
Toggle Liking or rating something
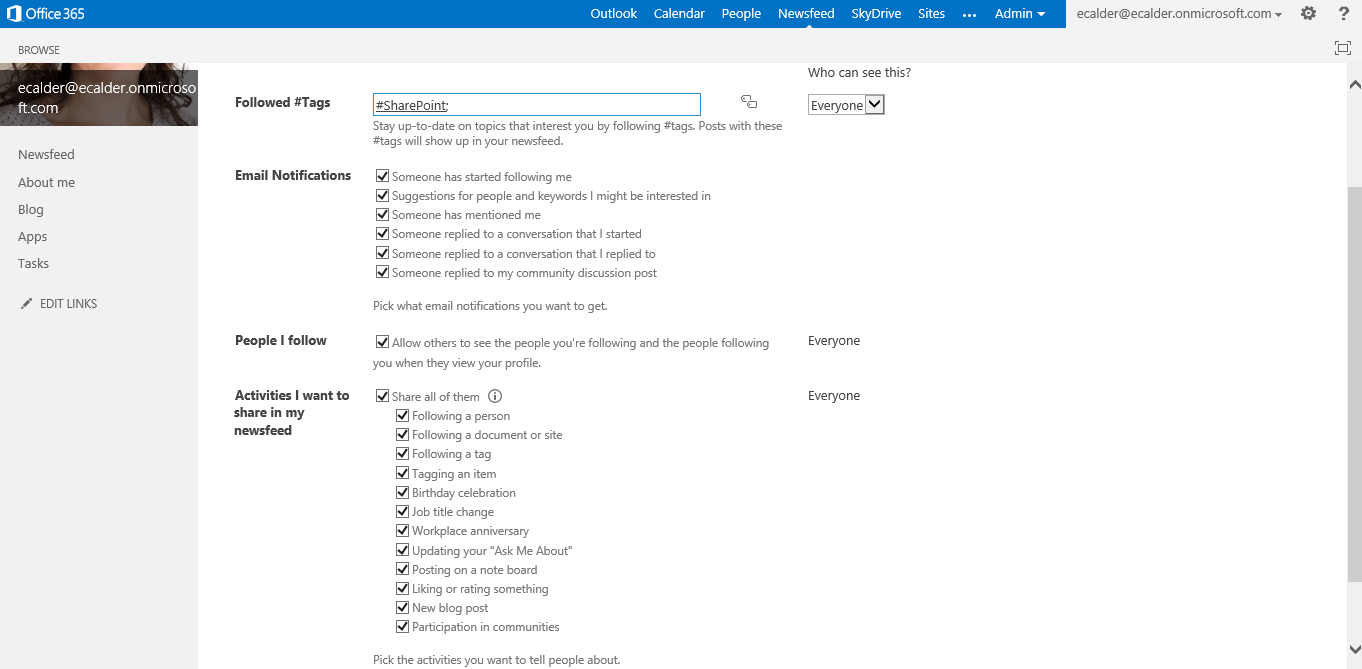pos(403,588)
